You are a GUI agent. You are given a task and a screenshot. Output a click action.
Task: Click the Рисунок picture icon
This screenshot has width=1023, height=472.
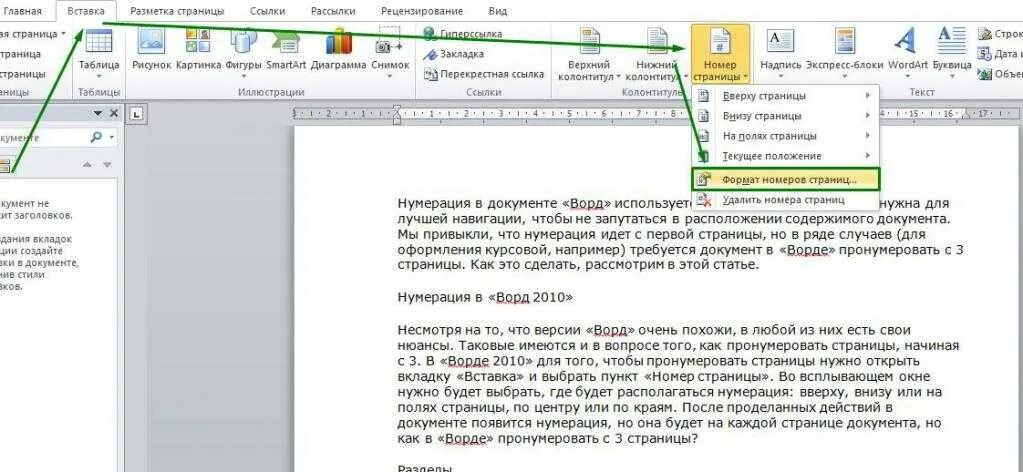point(151,50)
